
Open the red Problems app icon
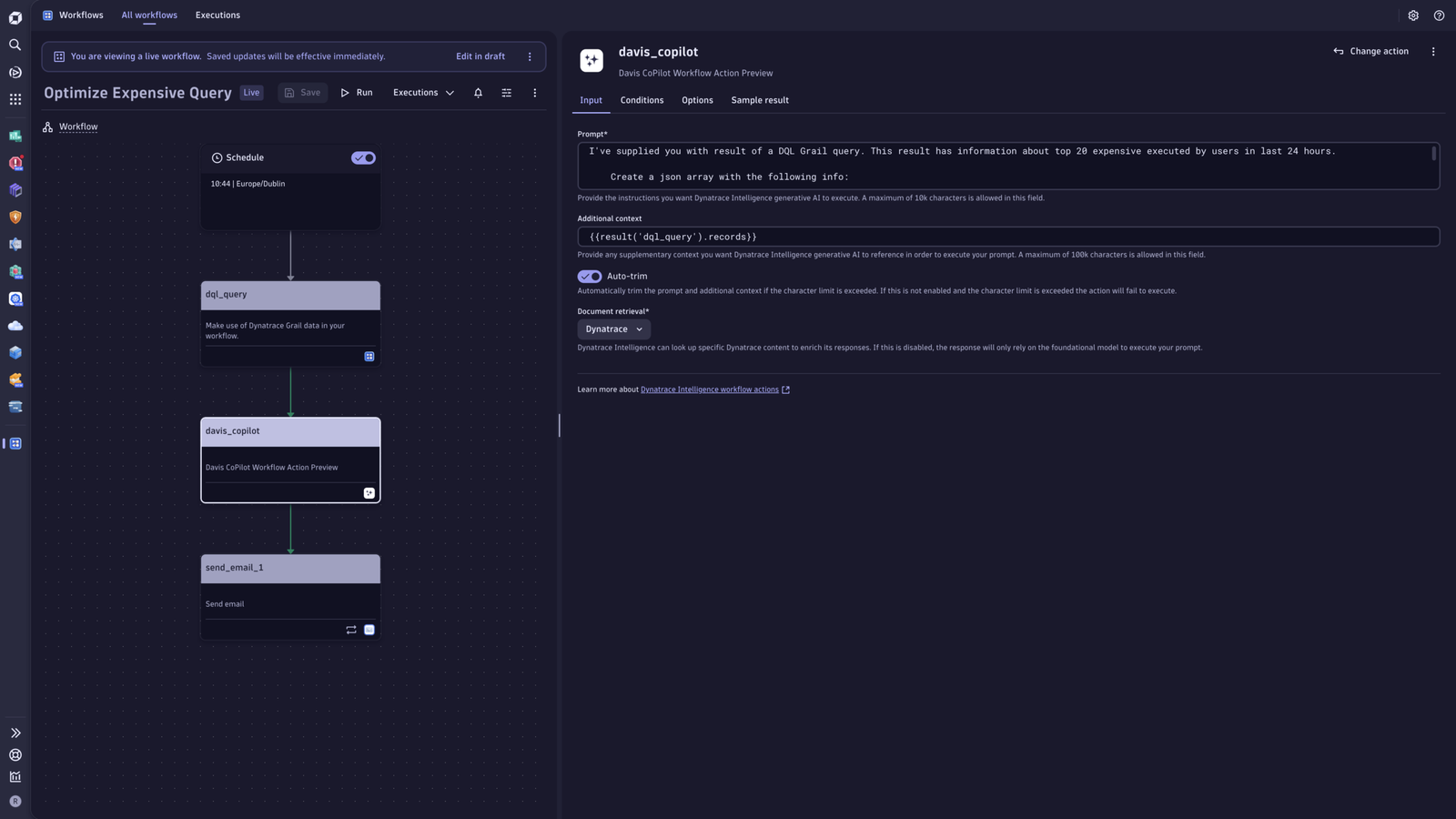(x=15, y=163)
